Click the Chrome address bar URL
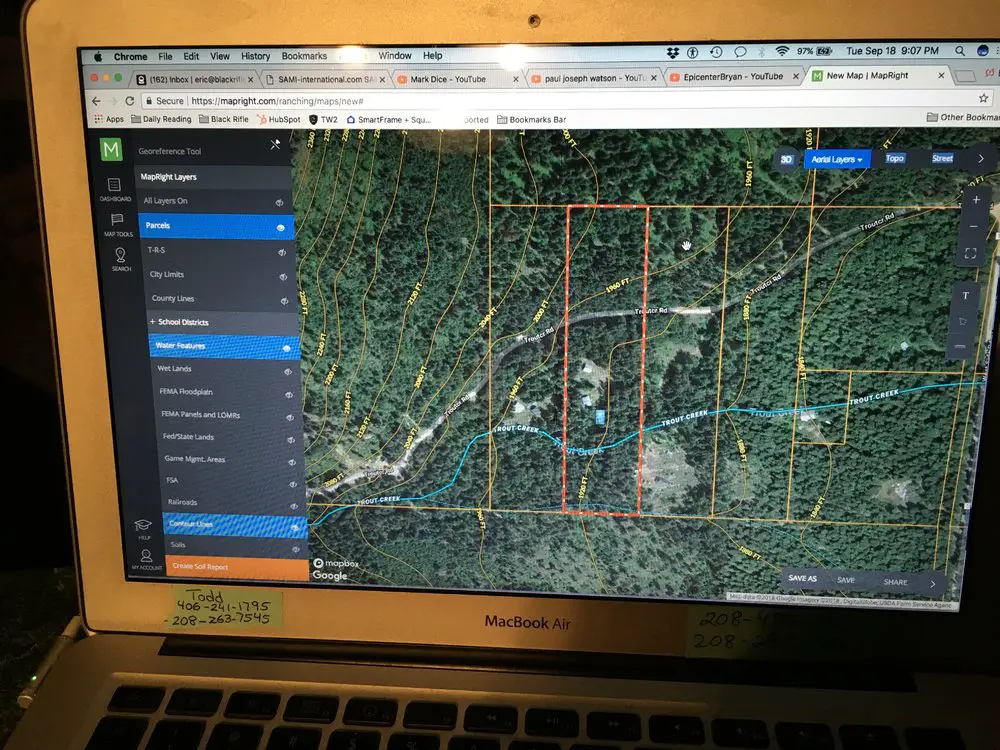The width and height of the screenshot is (1000, 750). pos(277,101)
